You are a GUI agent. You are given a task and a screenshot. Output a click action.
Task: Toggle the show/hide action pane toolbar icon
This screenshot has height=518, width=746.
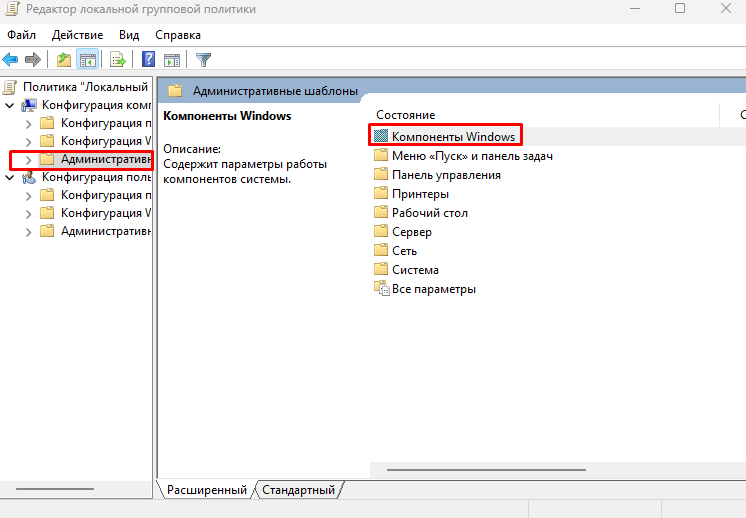coord(172,60)
